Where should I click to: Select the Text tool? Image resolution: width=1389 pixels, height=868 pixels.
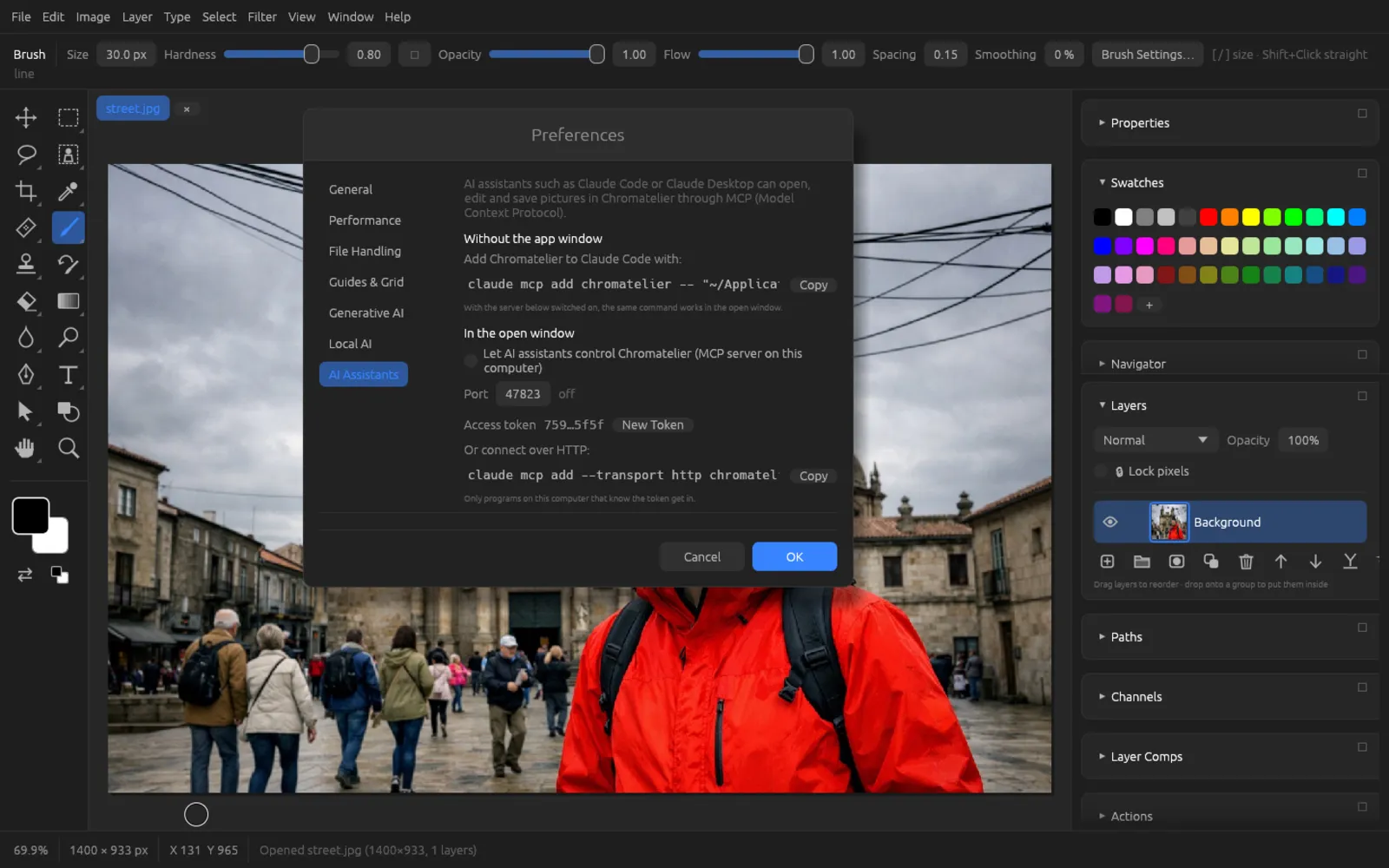pyautogui.click(x=68, y=375)
